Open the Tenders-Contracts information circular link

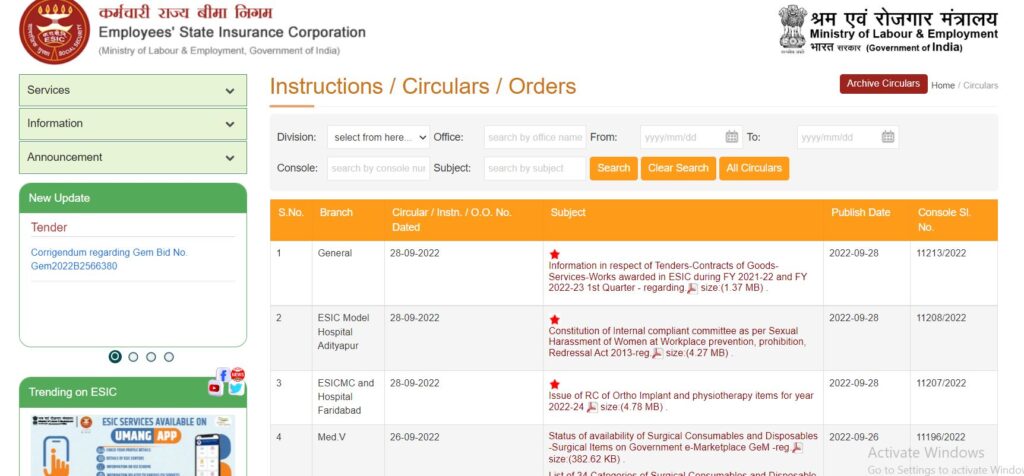(677, 277)
